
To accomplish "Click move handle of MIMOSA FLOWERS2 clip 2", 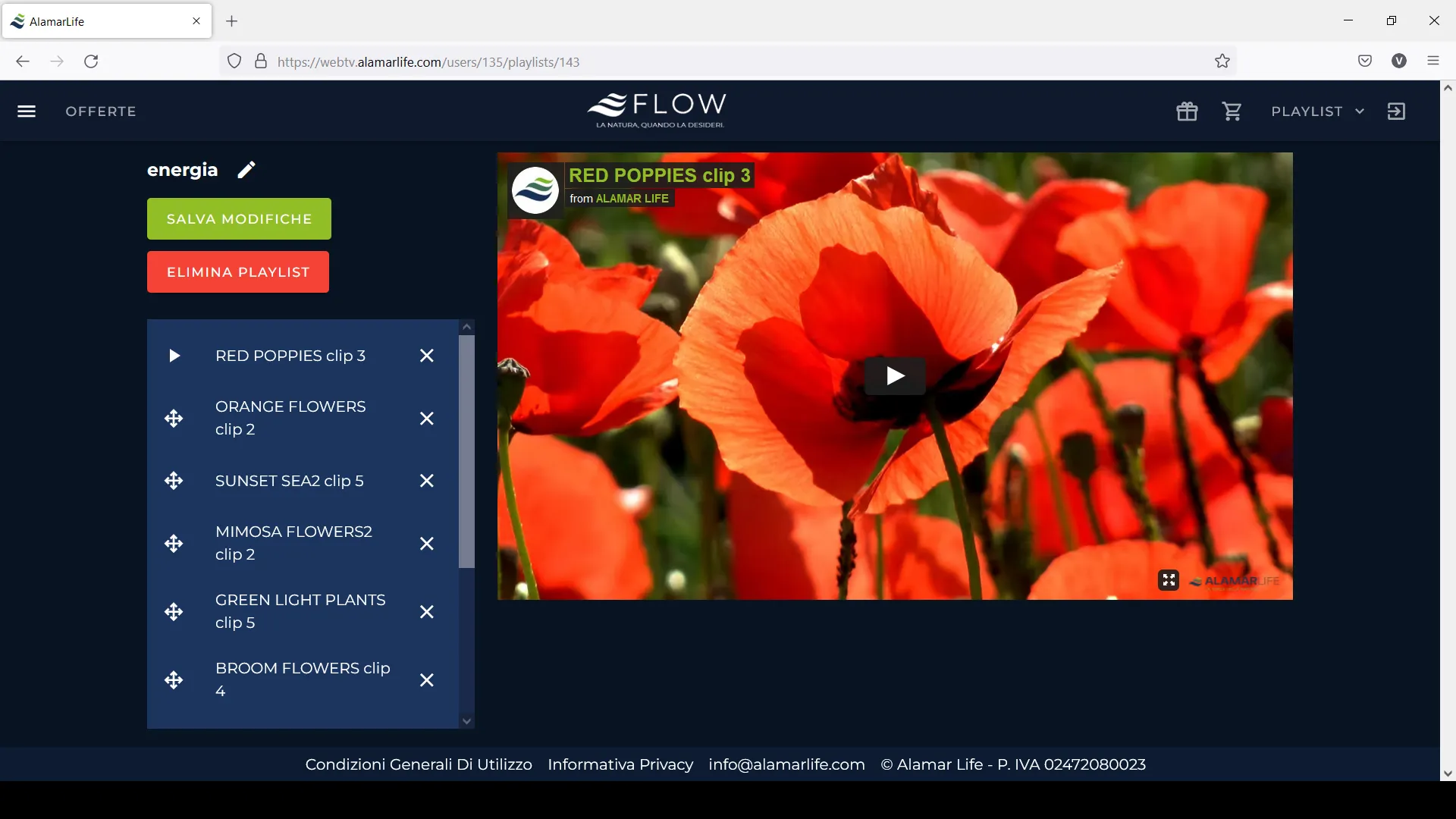I will (x=174, y=544).
